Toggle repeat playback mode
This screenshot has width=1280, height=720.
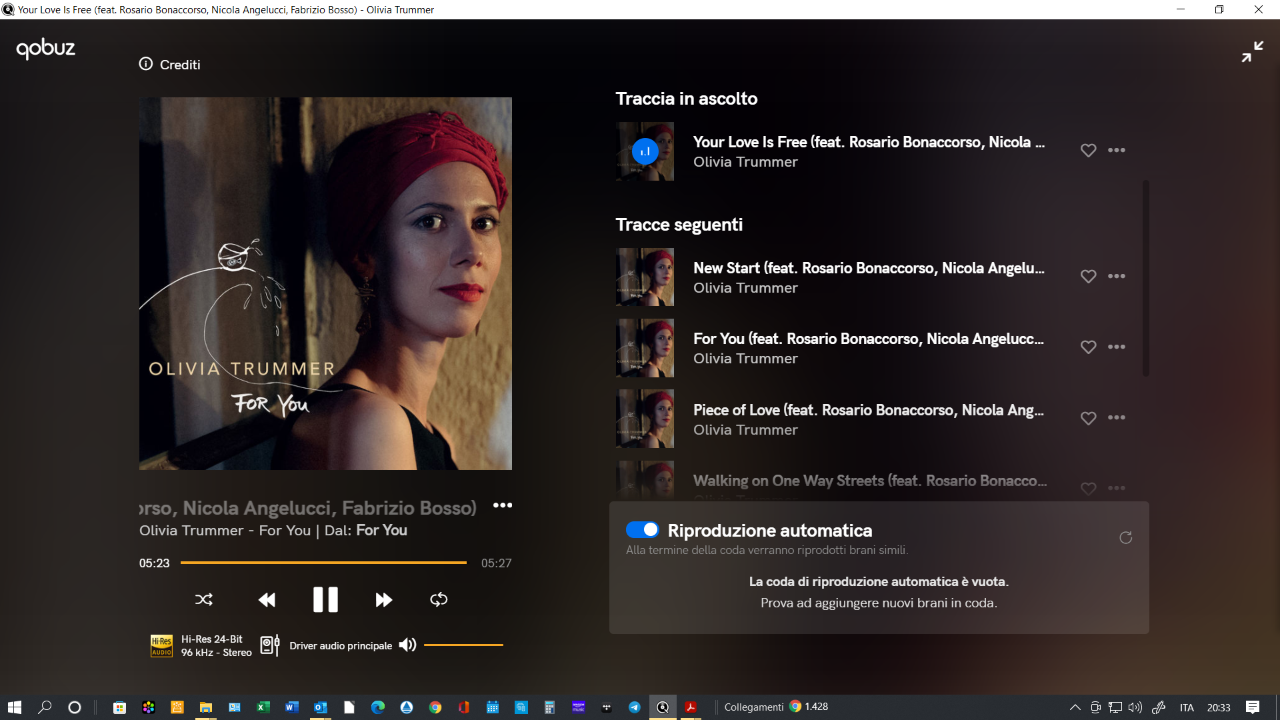click(x=439, y=600)
